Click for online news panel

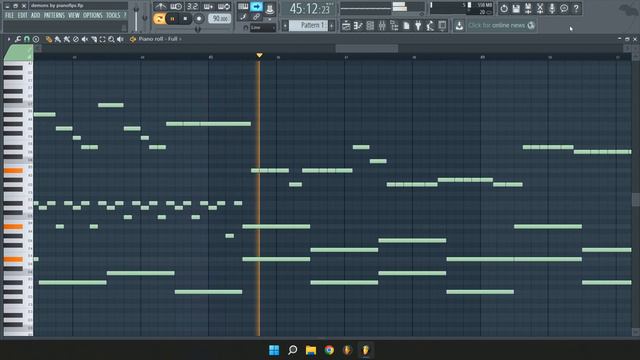point(501,25)
